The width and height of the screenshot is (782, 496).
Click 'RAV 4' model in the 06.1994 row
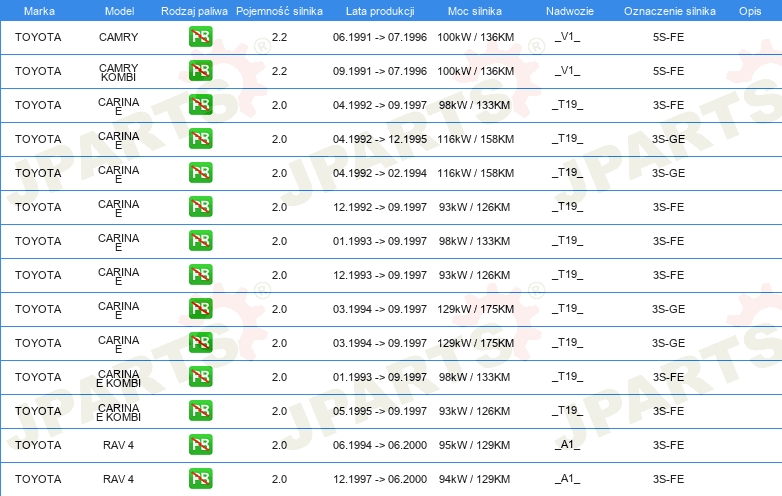119,445
